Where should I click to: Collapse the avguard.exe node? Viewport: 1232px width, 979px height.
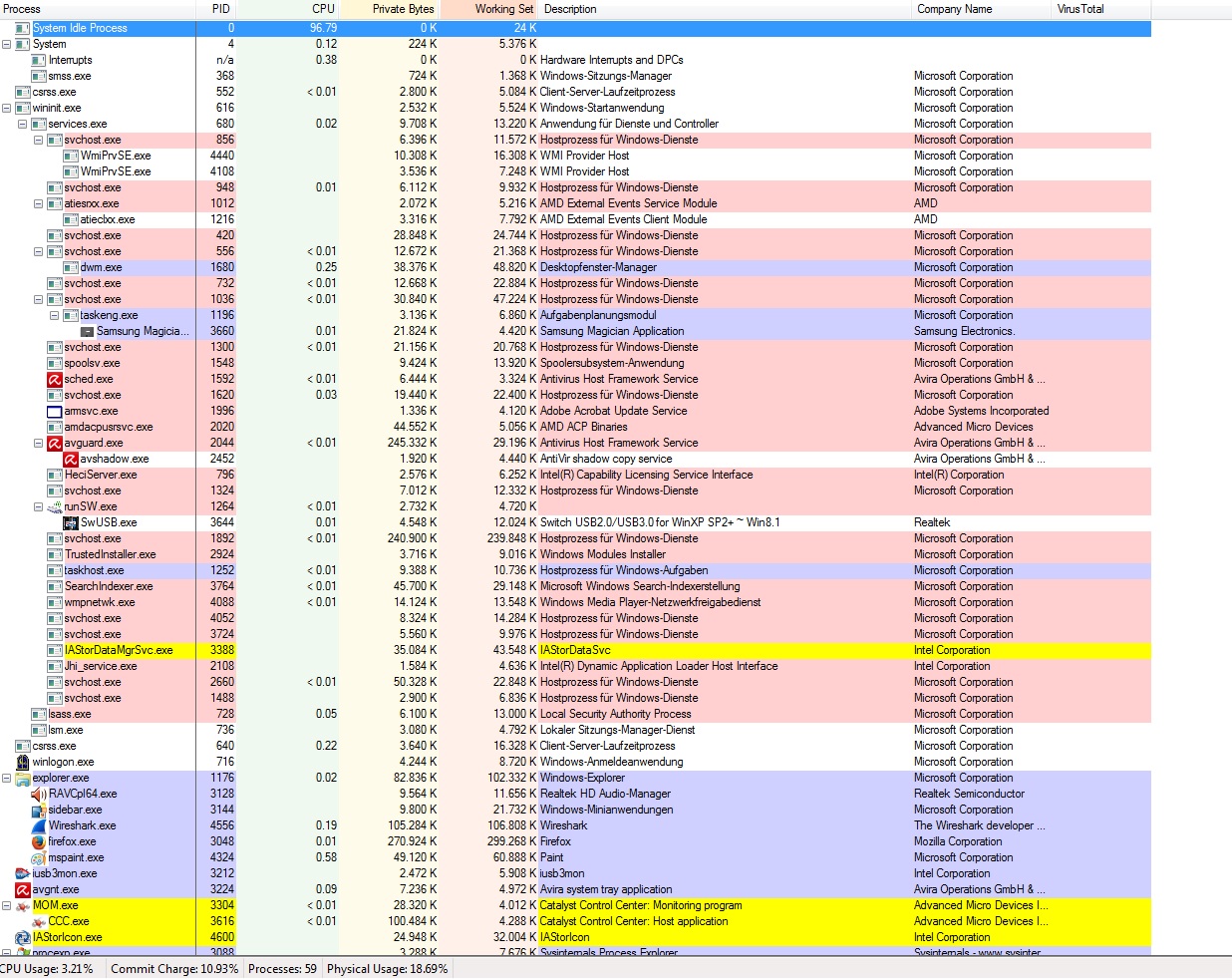(x=39, y=443)
